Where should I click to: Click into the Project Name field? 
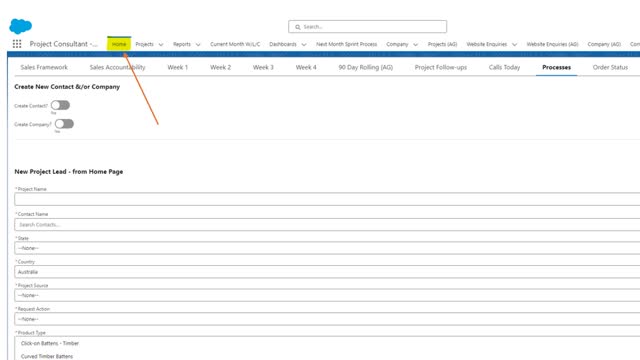pyautogui.click(x=327, y=199)
